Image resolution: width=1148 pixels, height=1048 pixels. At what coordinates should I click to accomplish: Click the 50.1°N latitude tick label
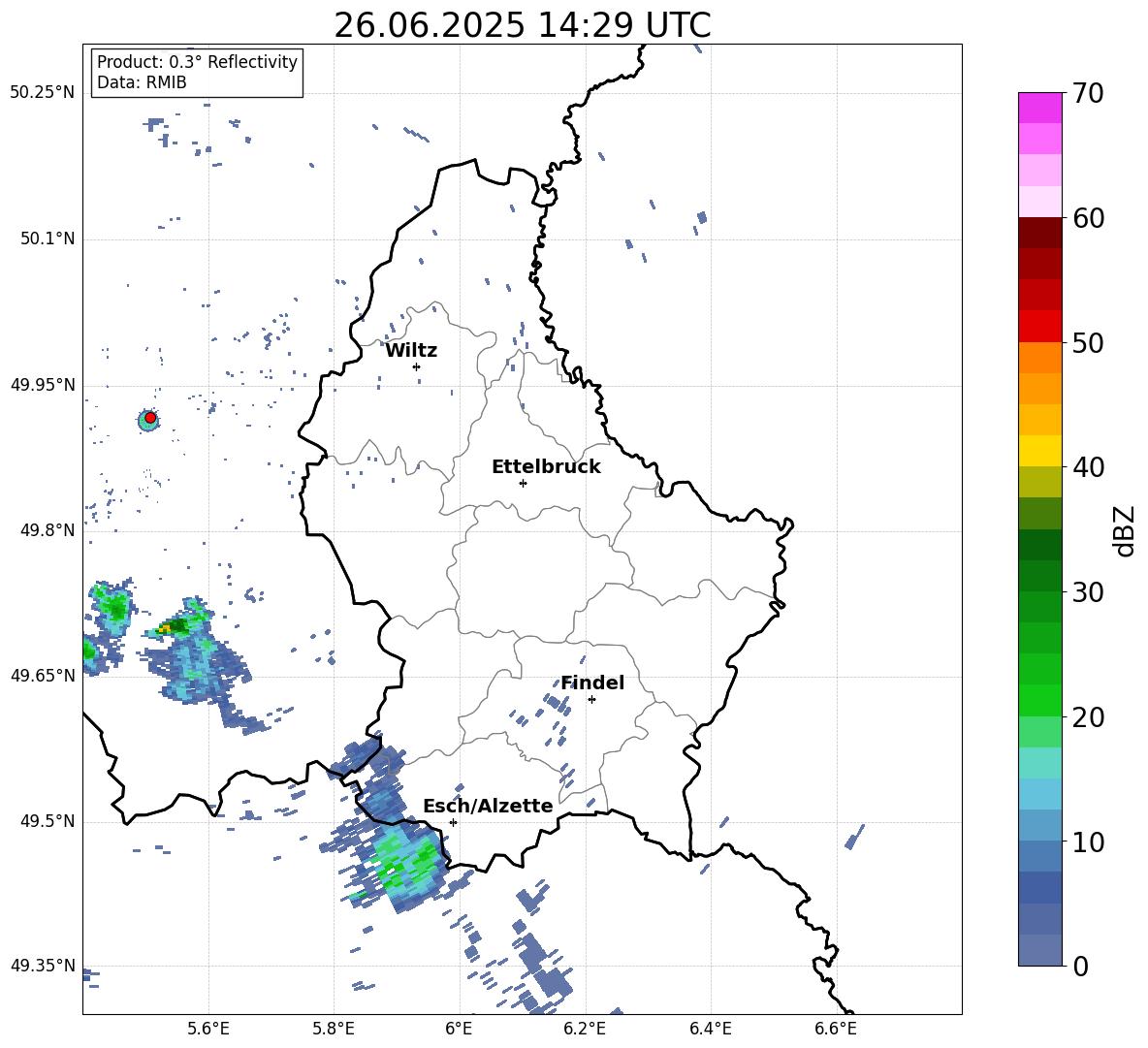tap(47, 239)
